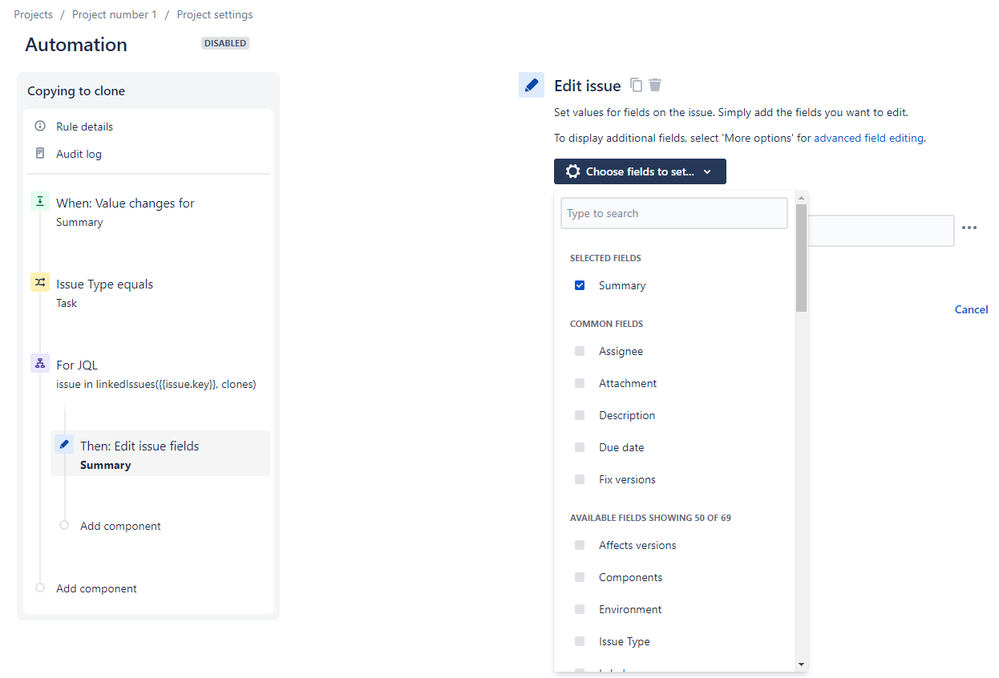Focus the Type to search field
Image resolution: width=999 pixels, height=678 pixels.
point(674,213)
